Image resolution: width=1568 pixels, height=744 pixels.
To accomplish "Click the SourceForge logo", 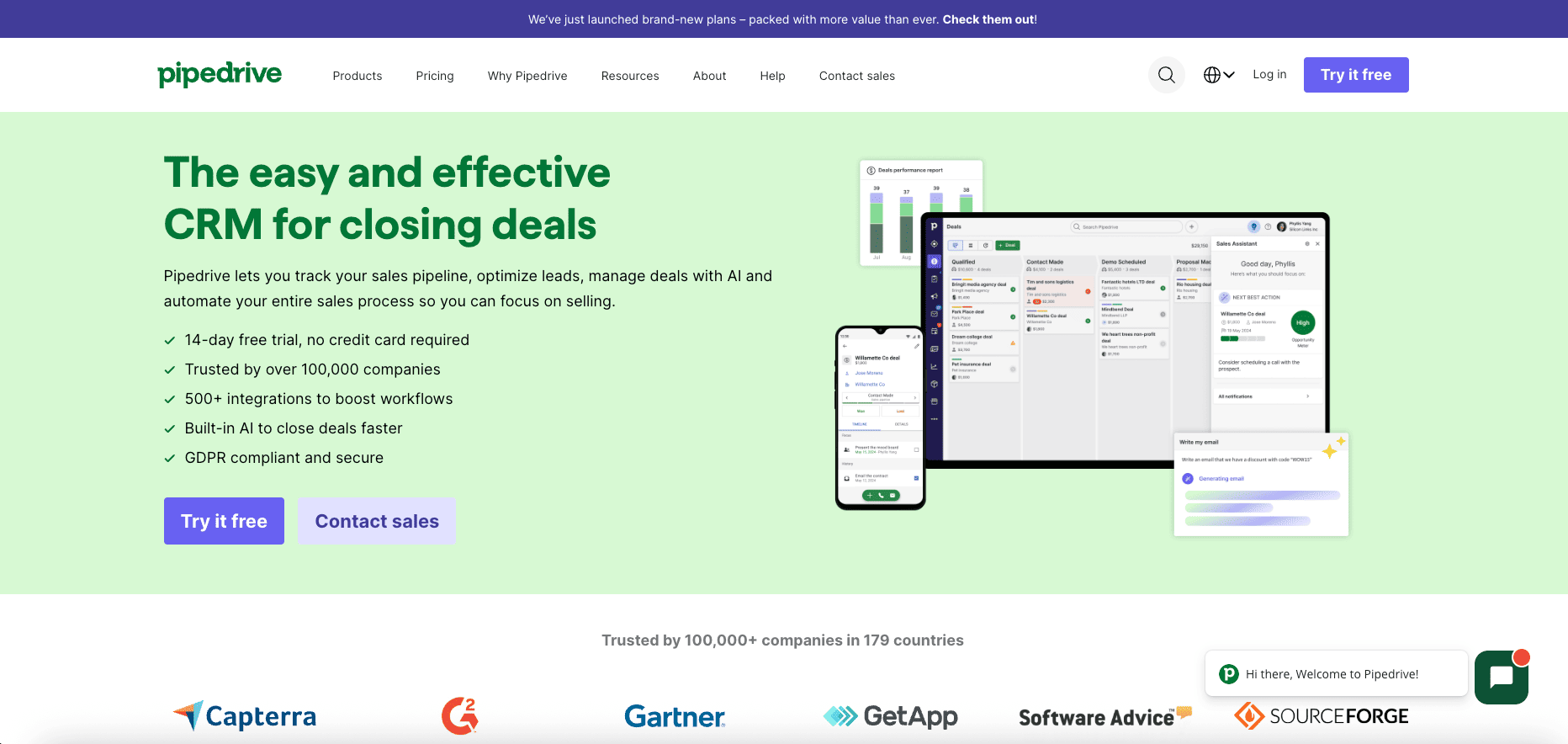I will [1321, 716].
